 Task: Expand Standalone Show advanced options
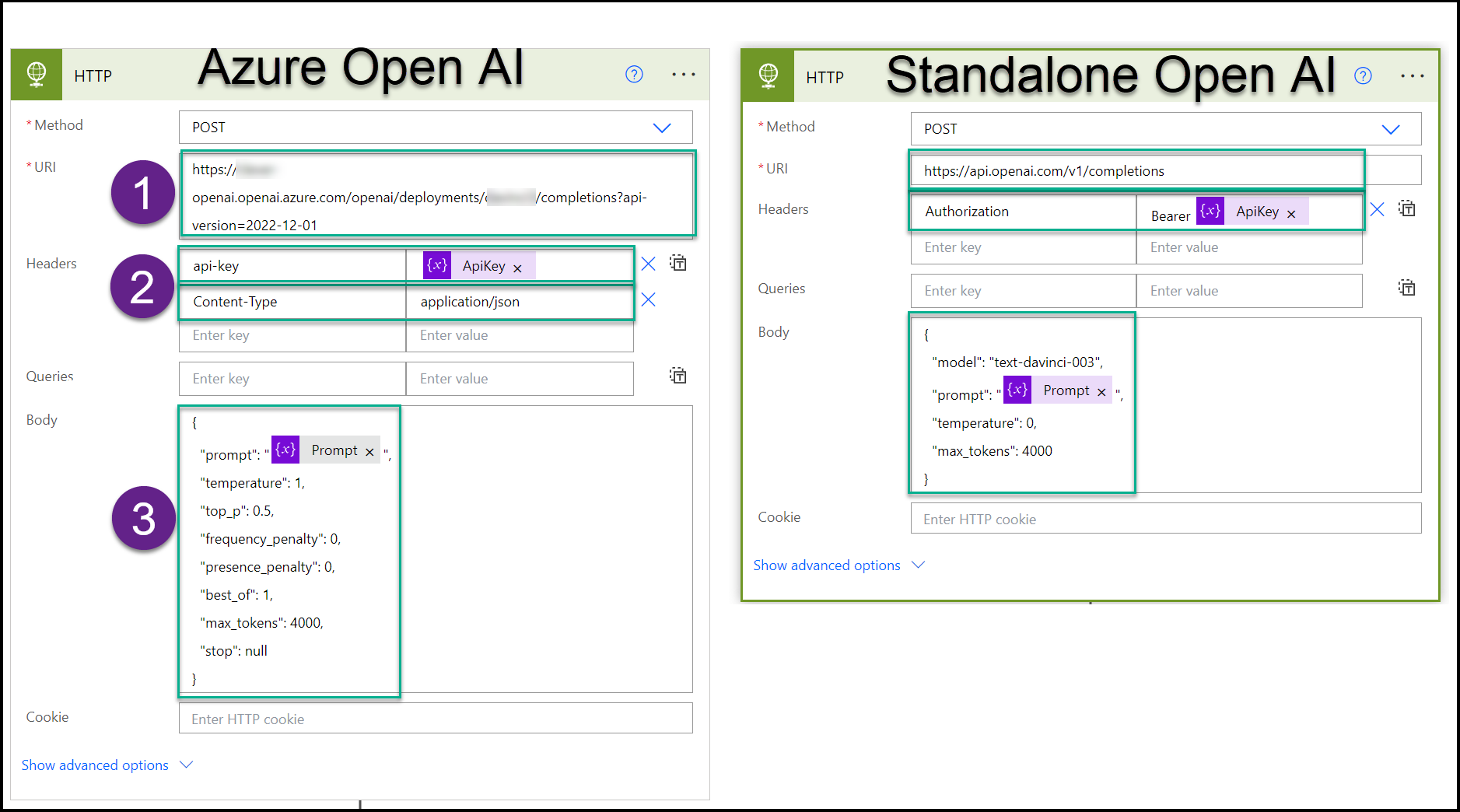click(839, 565)
